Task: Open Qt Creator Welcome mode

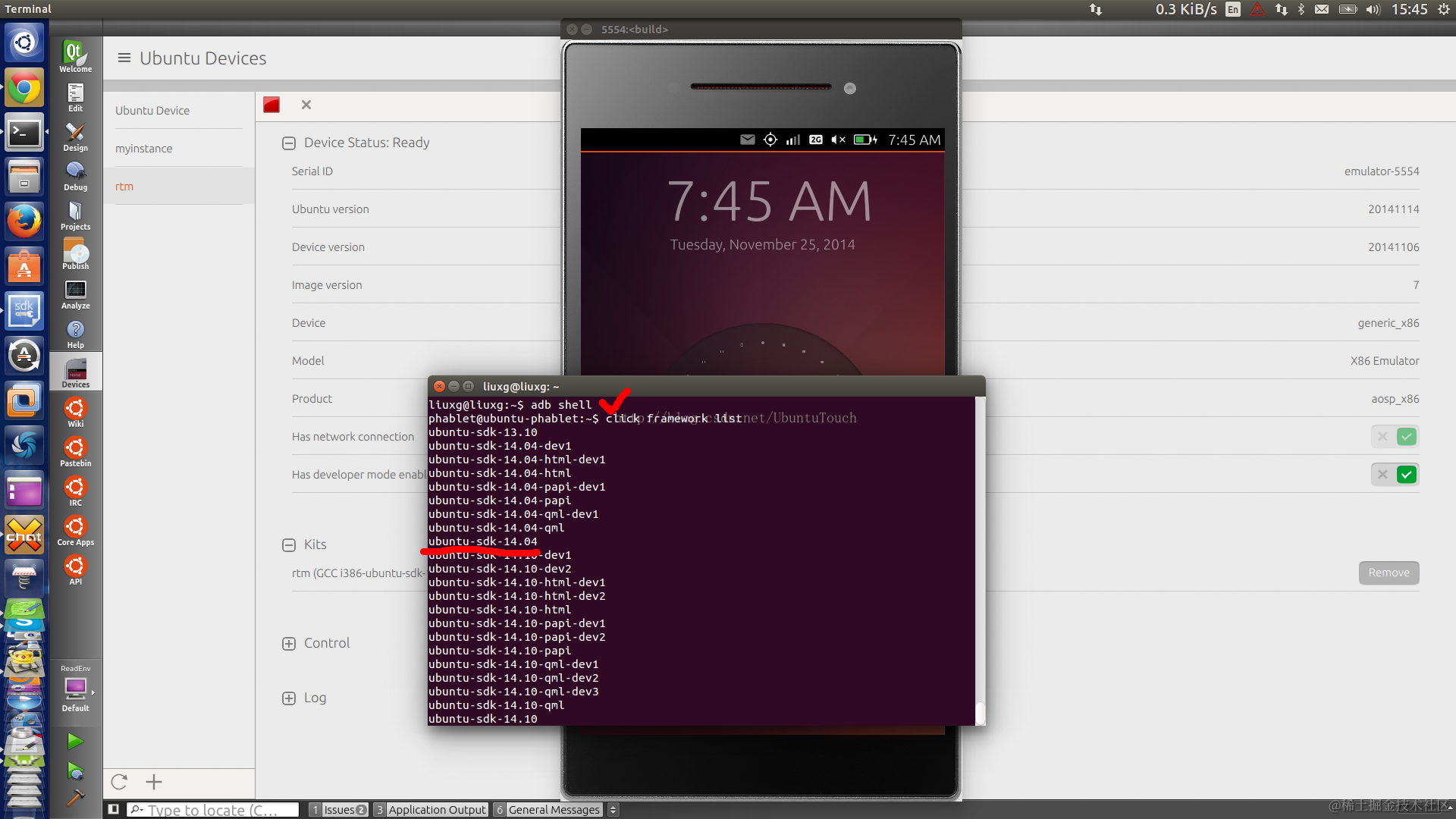Action: click(75, 56)
